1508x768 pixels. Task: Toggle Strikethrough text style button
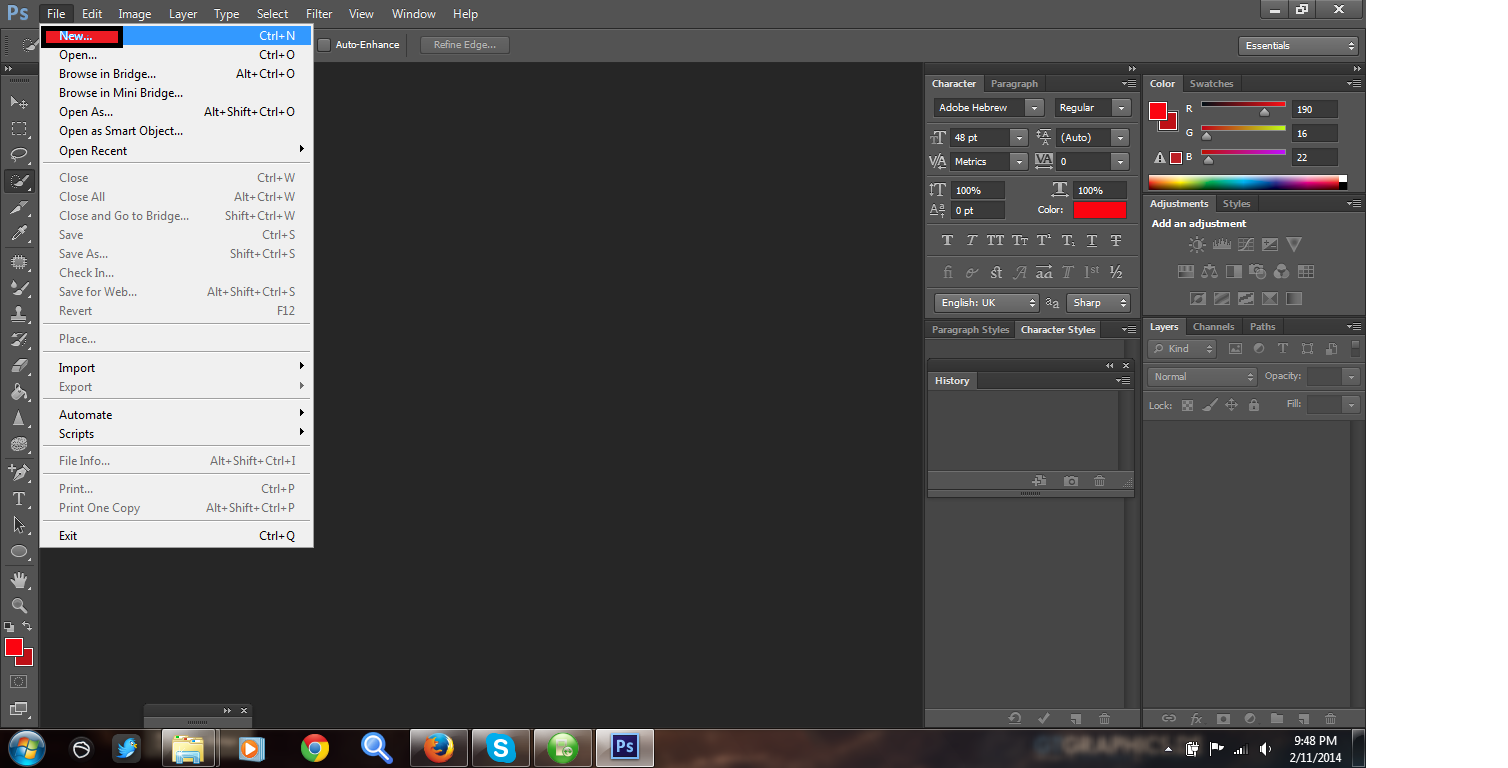1116,241
